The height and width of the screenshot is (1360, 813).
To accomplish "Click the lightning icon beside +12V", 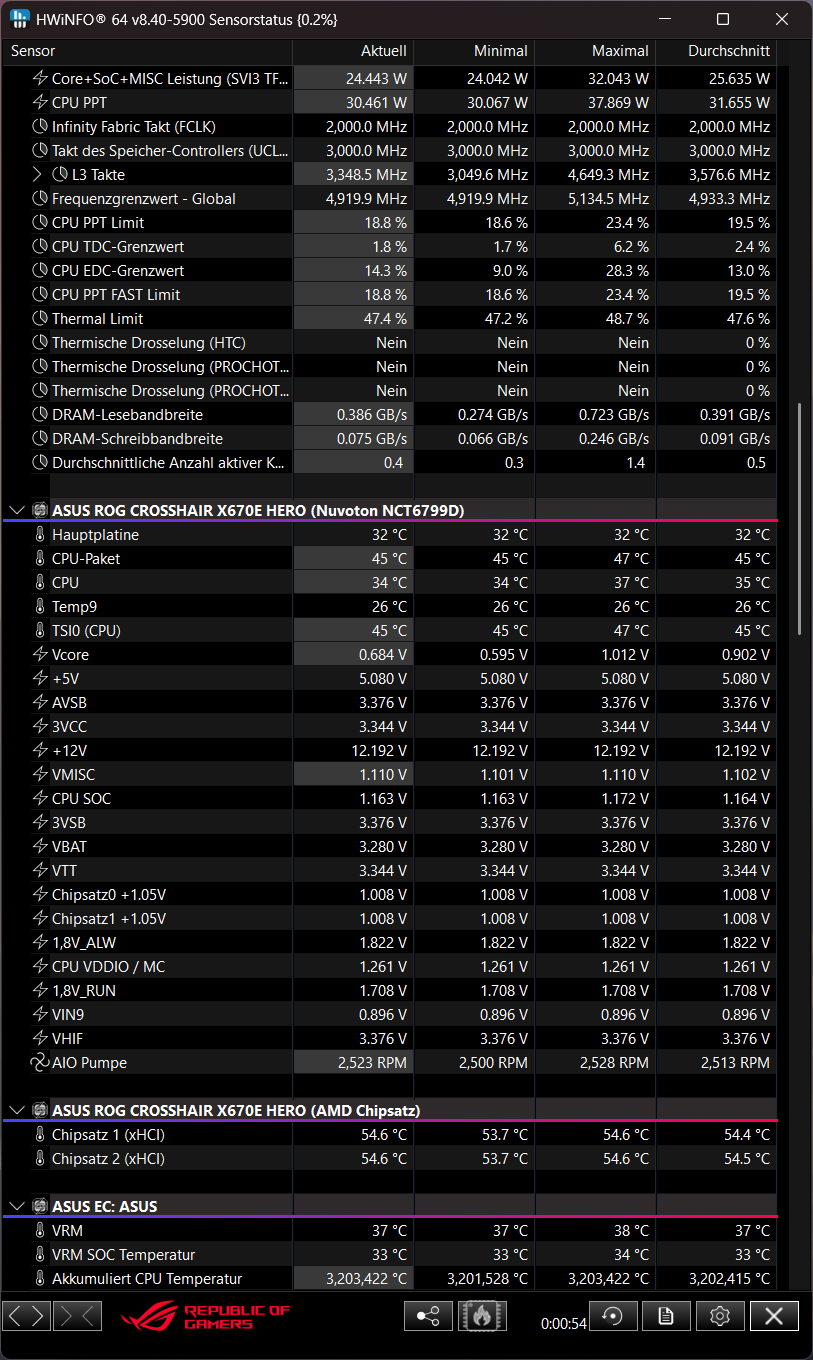I will pos(40,750).
